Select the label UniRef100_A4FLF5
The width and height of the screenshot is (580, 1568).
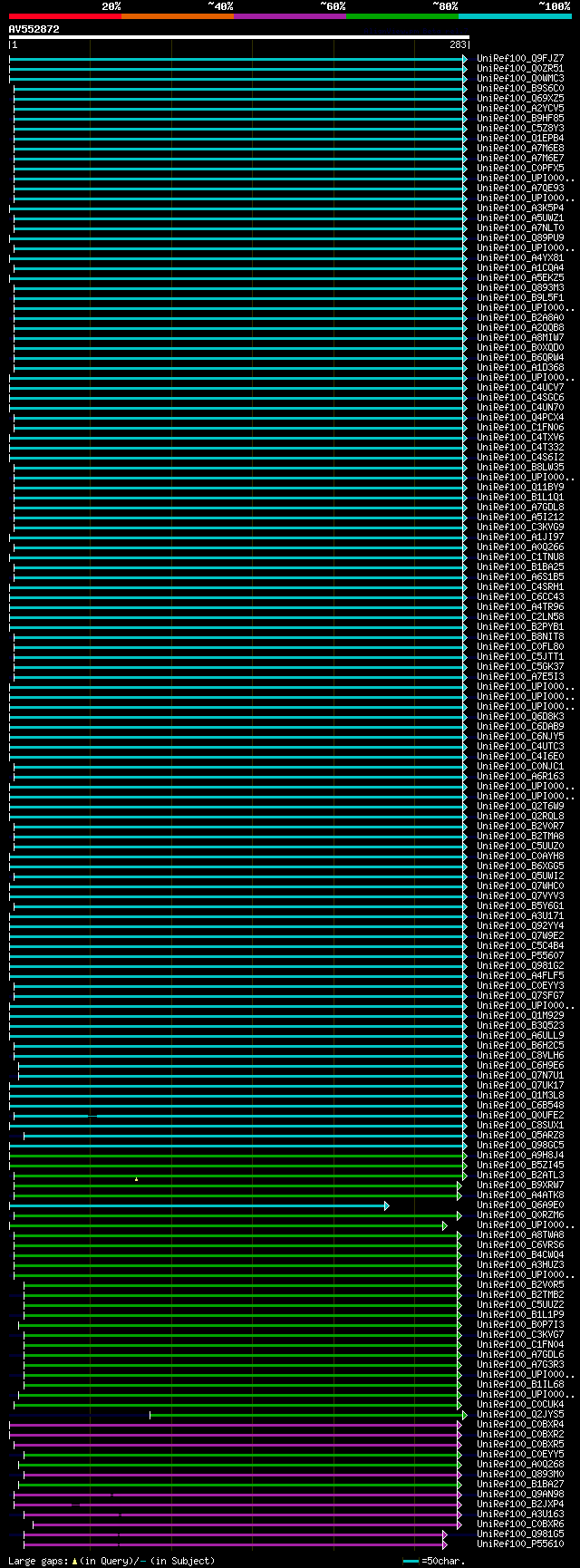point(520,975)
